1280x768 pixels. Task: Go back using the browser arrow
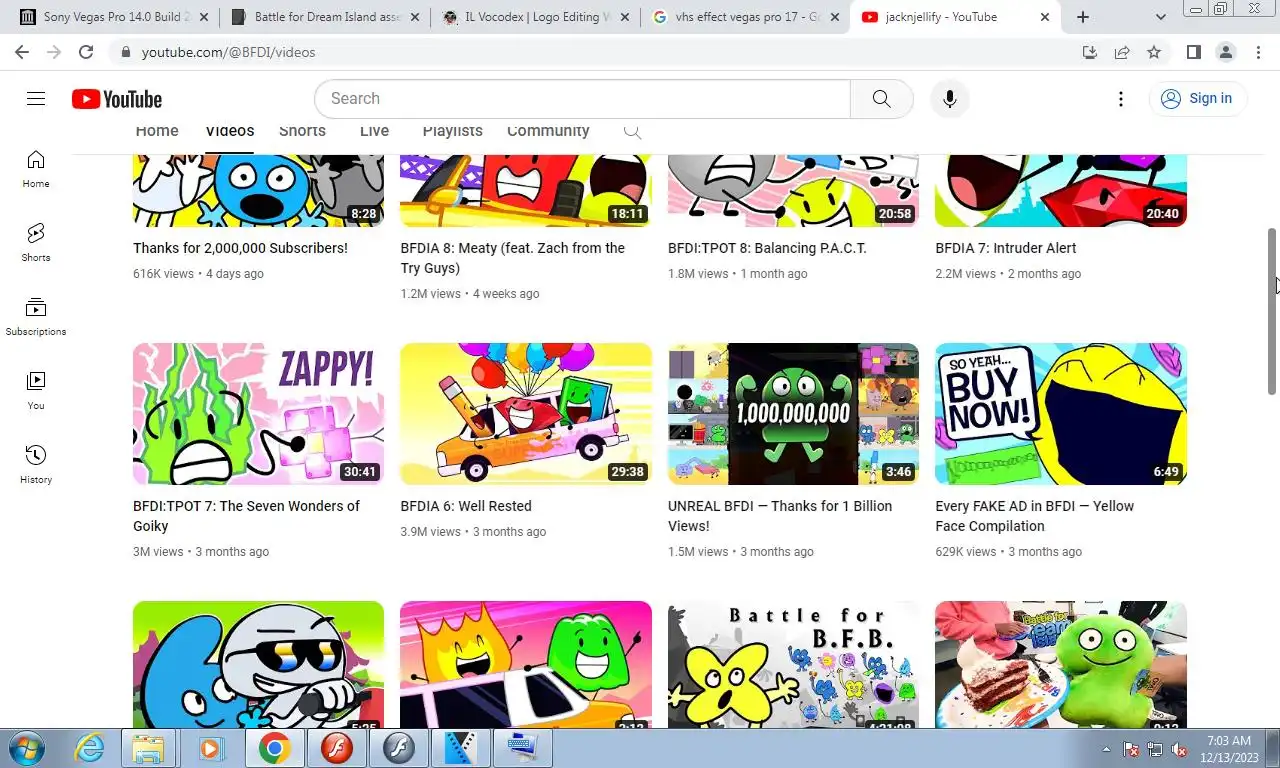pos(24,52)
